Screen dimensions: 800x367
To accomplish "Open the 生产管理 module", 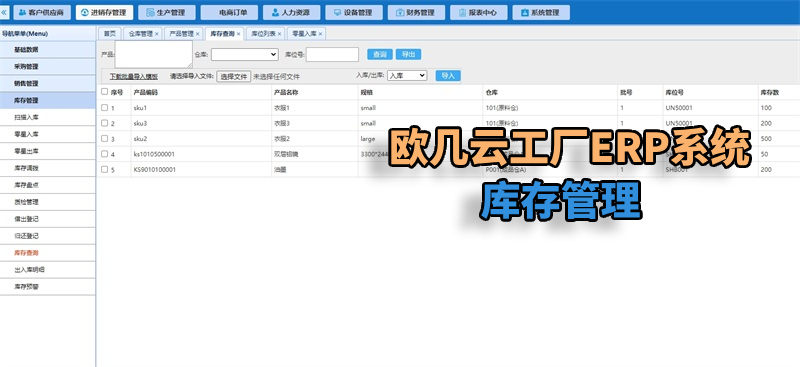I will 167,13.
